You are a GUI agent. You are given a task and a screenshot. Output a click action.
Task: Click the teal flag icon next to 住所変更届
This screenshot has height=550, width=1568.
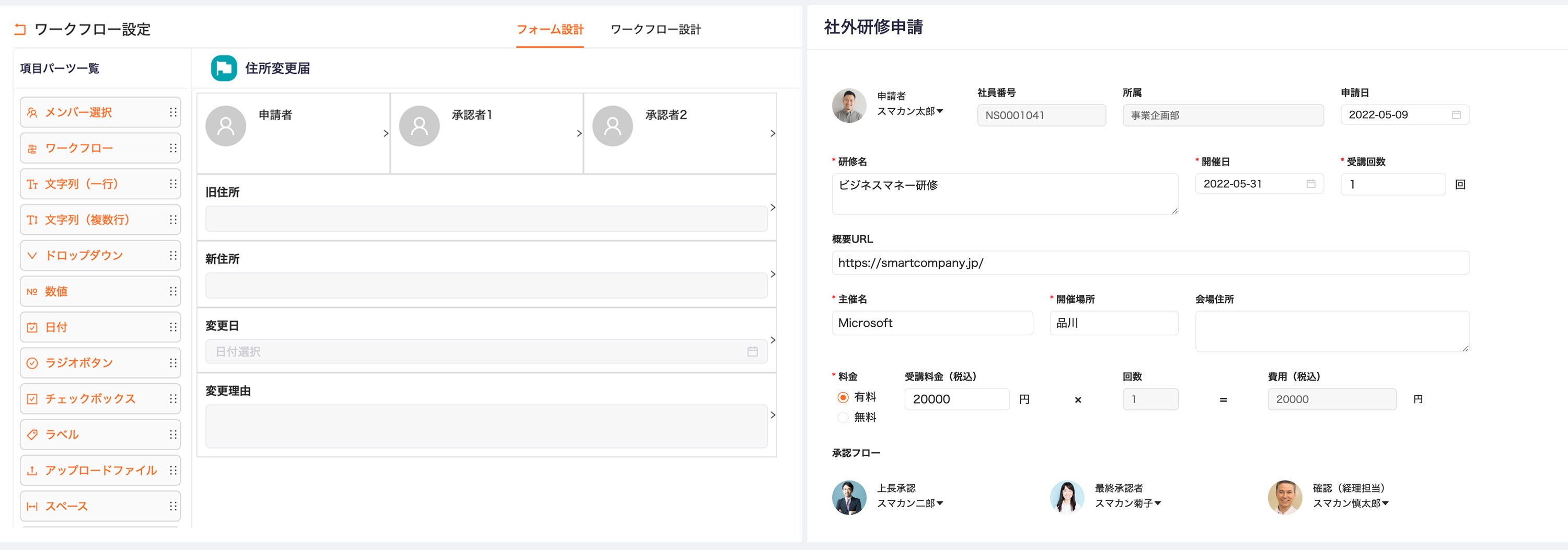pos(223,68)
